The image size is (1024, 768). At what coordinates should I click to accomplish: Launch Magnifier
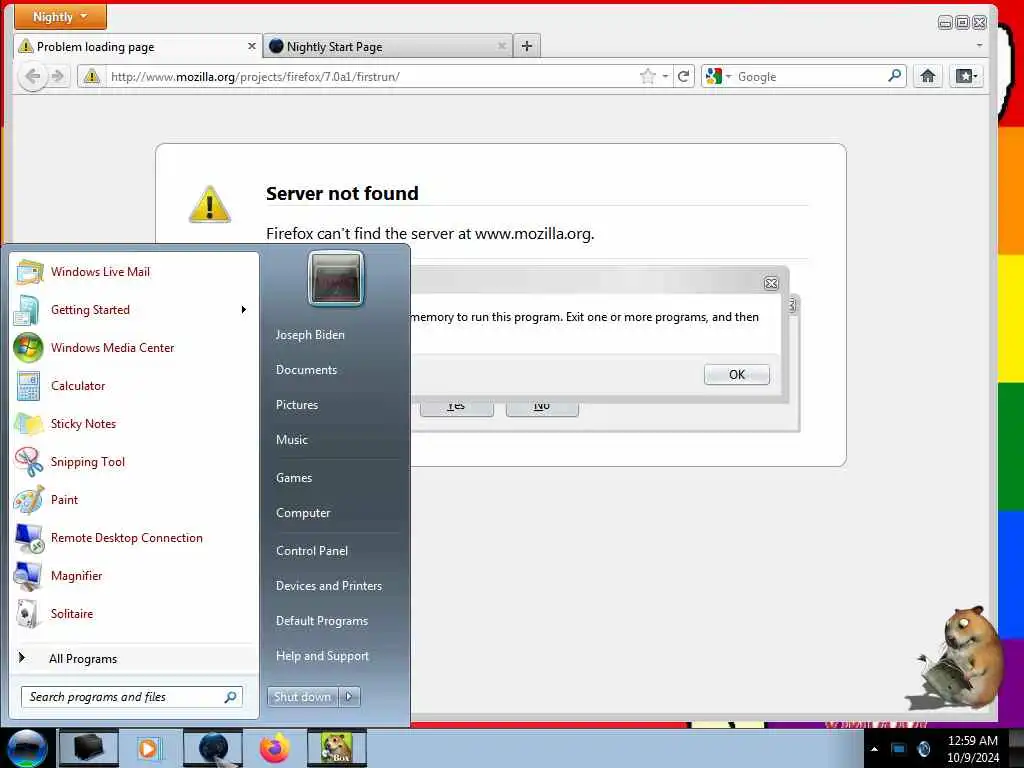135,575
